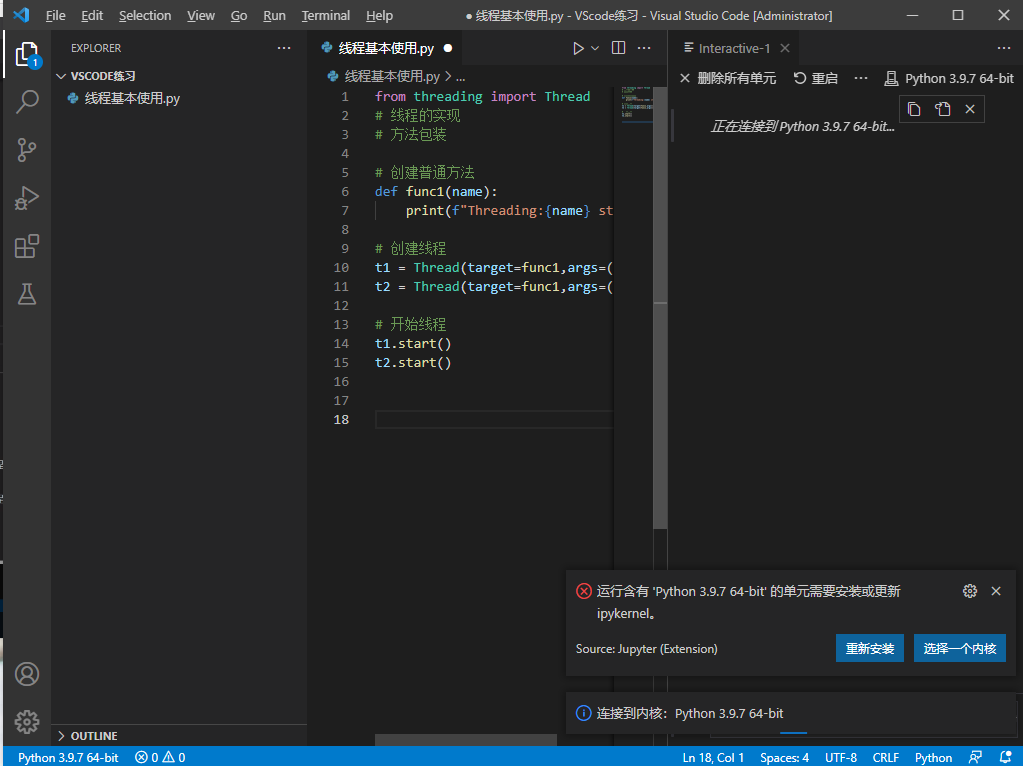This screenshot has width=1023, height=766.
Task: Click the Python file icon in editor tab
Action: pos(327,48)
